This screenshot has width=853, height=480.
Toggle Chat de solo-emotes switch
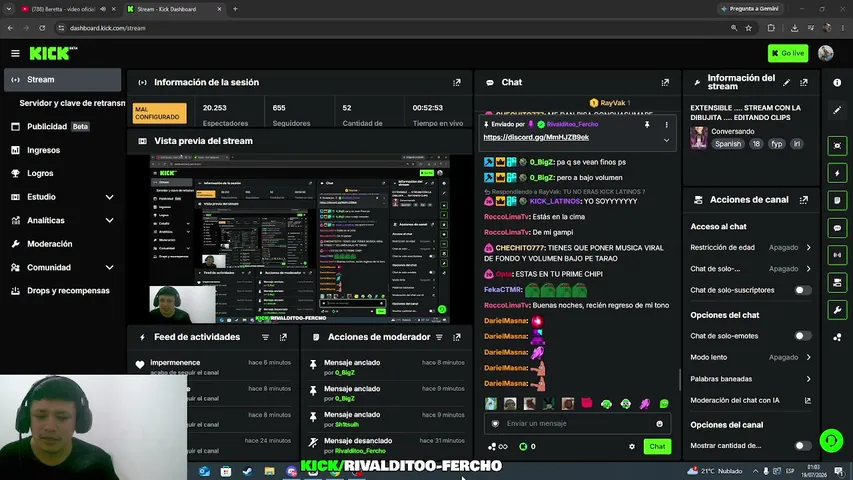click(802, 336)
